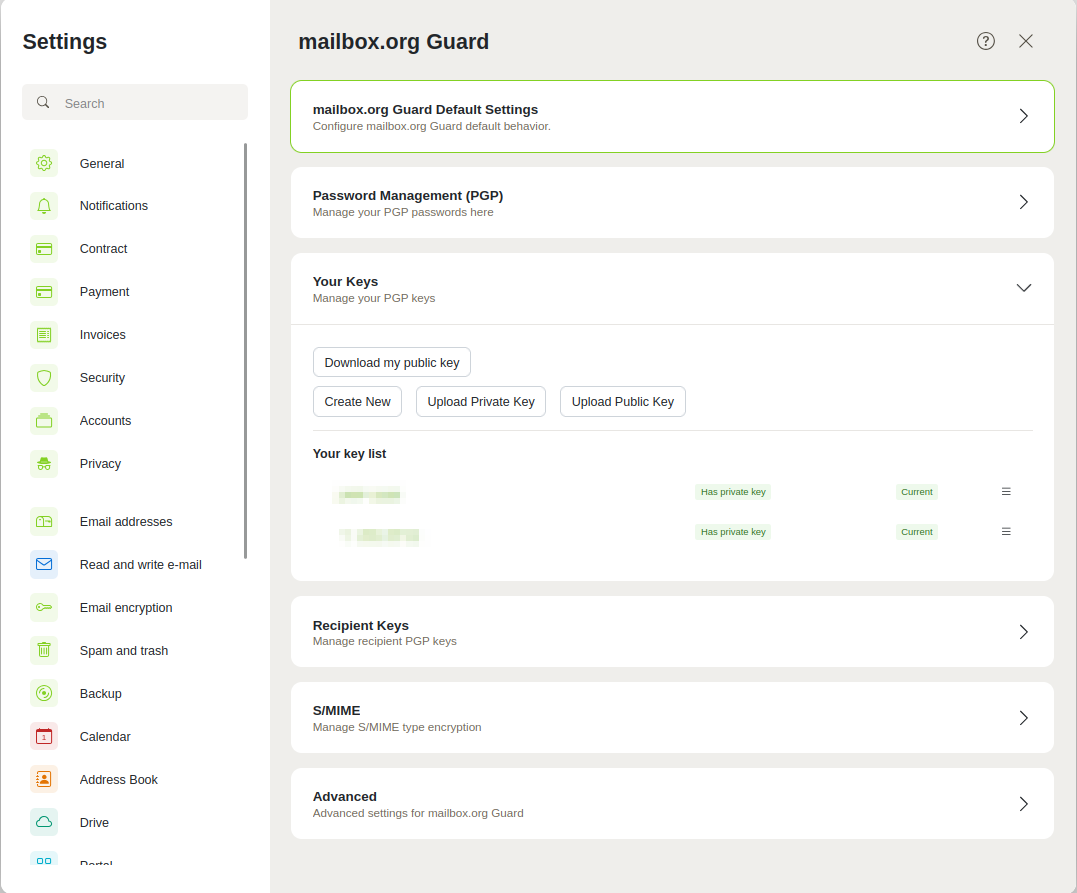
Task: Click Download my public key button
Action: 392,363
